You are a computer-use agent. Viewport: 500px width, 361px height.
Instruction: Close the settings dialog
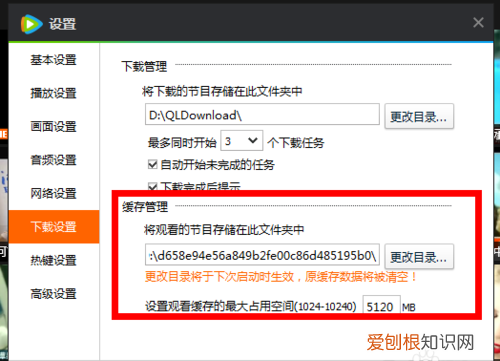pos(478,23)
